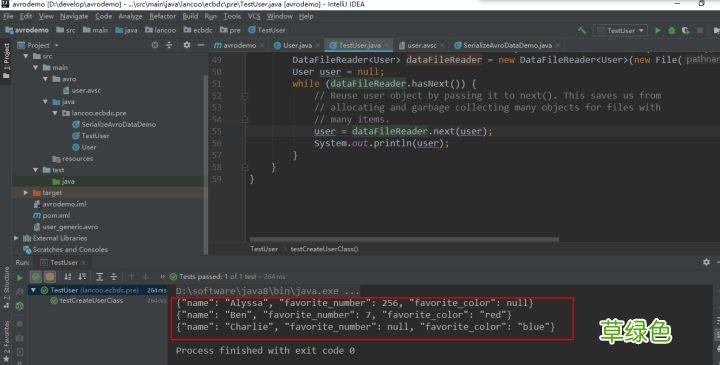720x365 pixels.
Task: Open the VCS menu
Action: (x=254, y=16)
